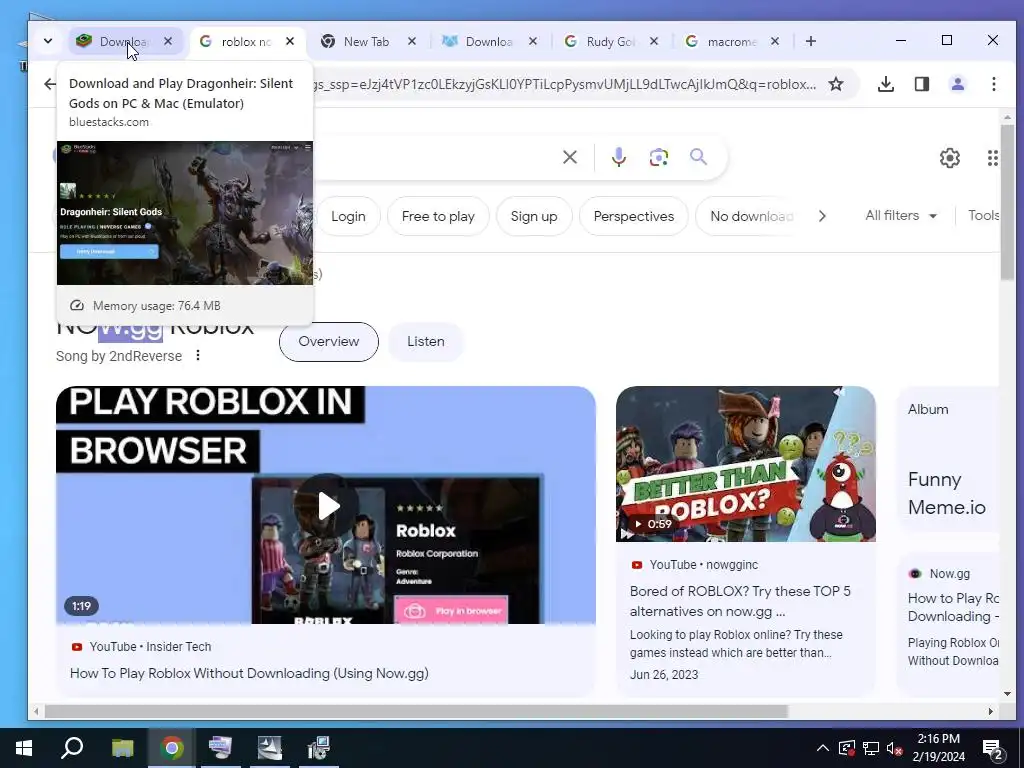Open Google quick settings gear
The height and width of the screenshot is (768, 1024).
[950, 157]
